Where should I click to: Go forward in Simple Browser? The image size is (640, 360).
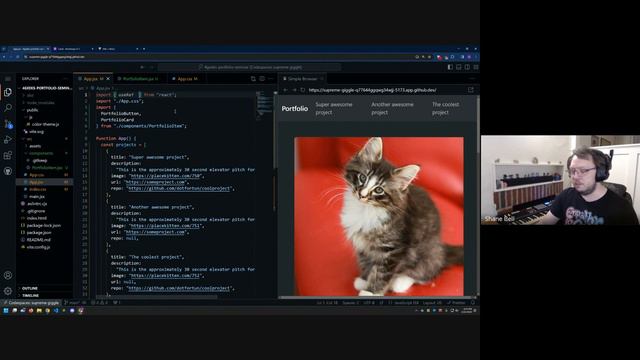pos(294,90)
